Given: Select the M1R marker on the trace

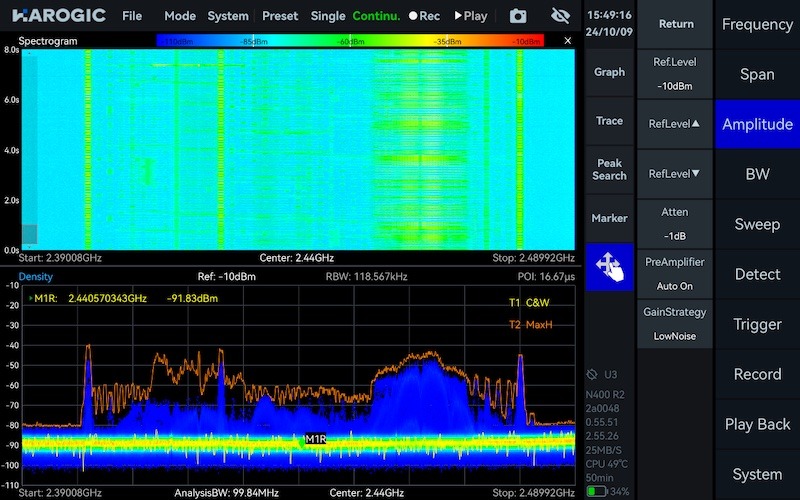Looking at the screenshot, I should (x=315, y=438).
